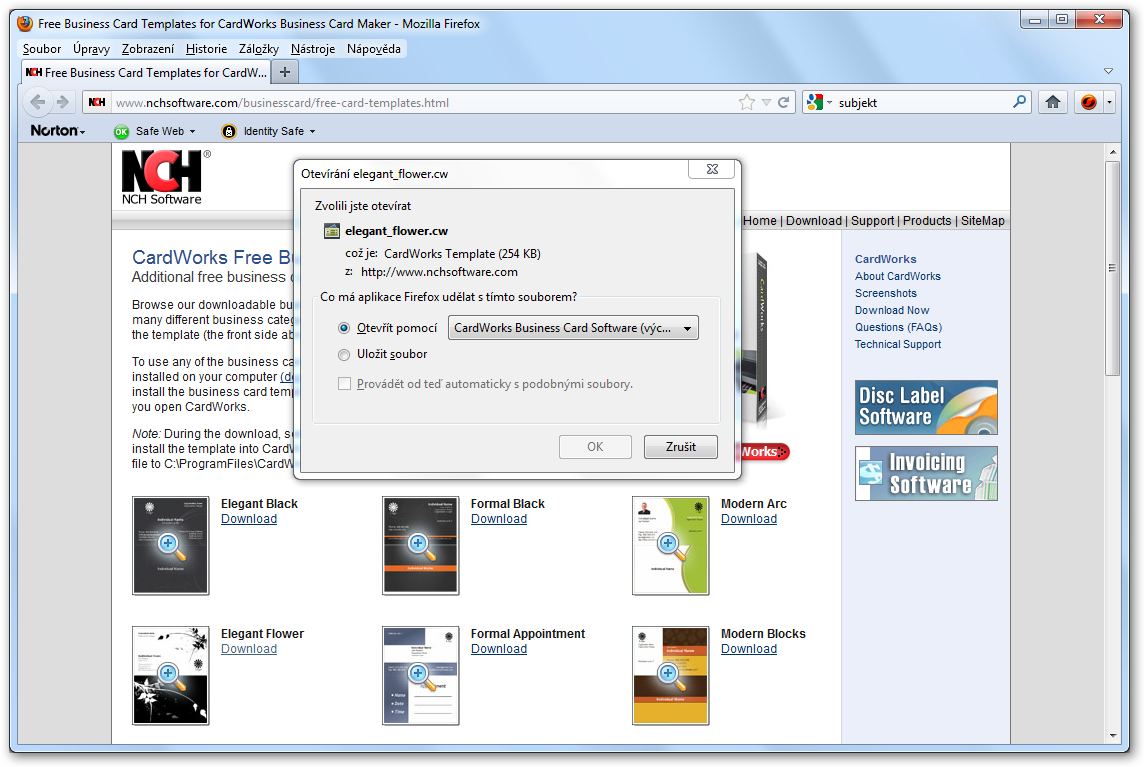
Task: Click the Elegant Flower Download link
Action: (x=249, y=649)
